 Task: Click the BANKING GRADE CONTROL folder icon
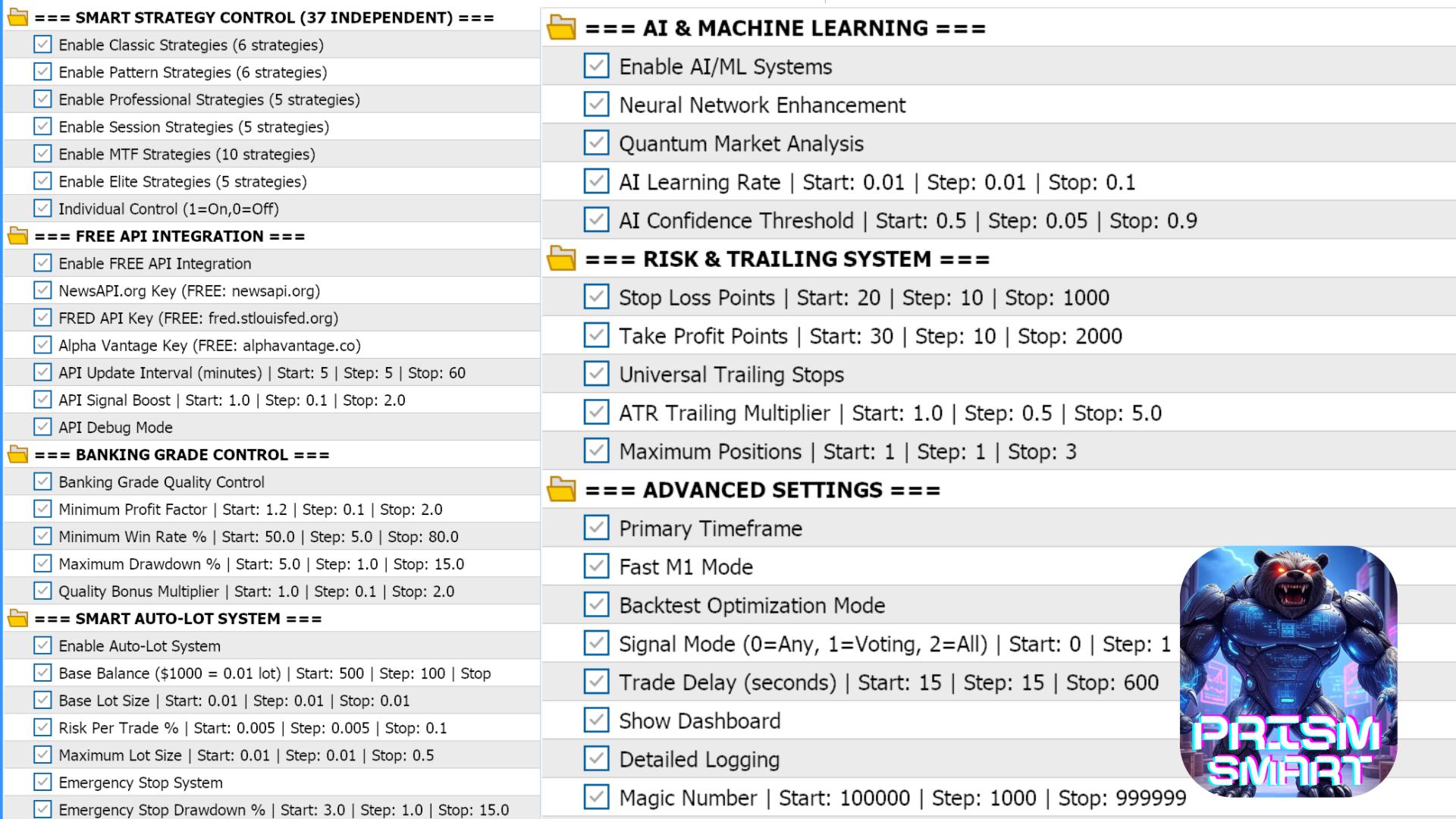tap(18, 454)
